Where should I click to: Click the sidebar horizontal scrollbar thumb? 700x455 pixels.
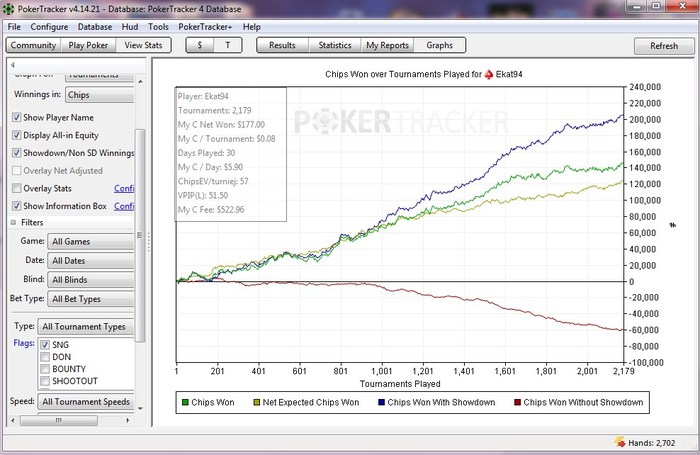coord(59,420)
